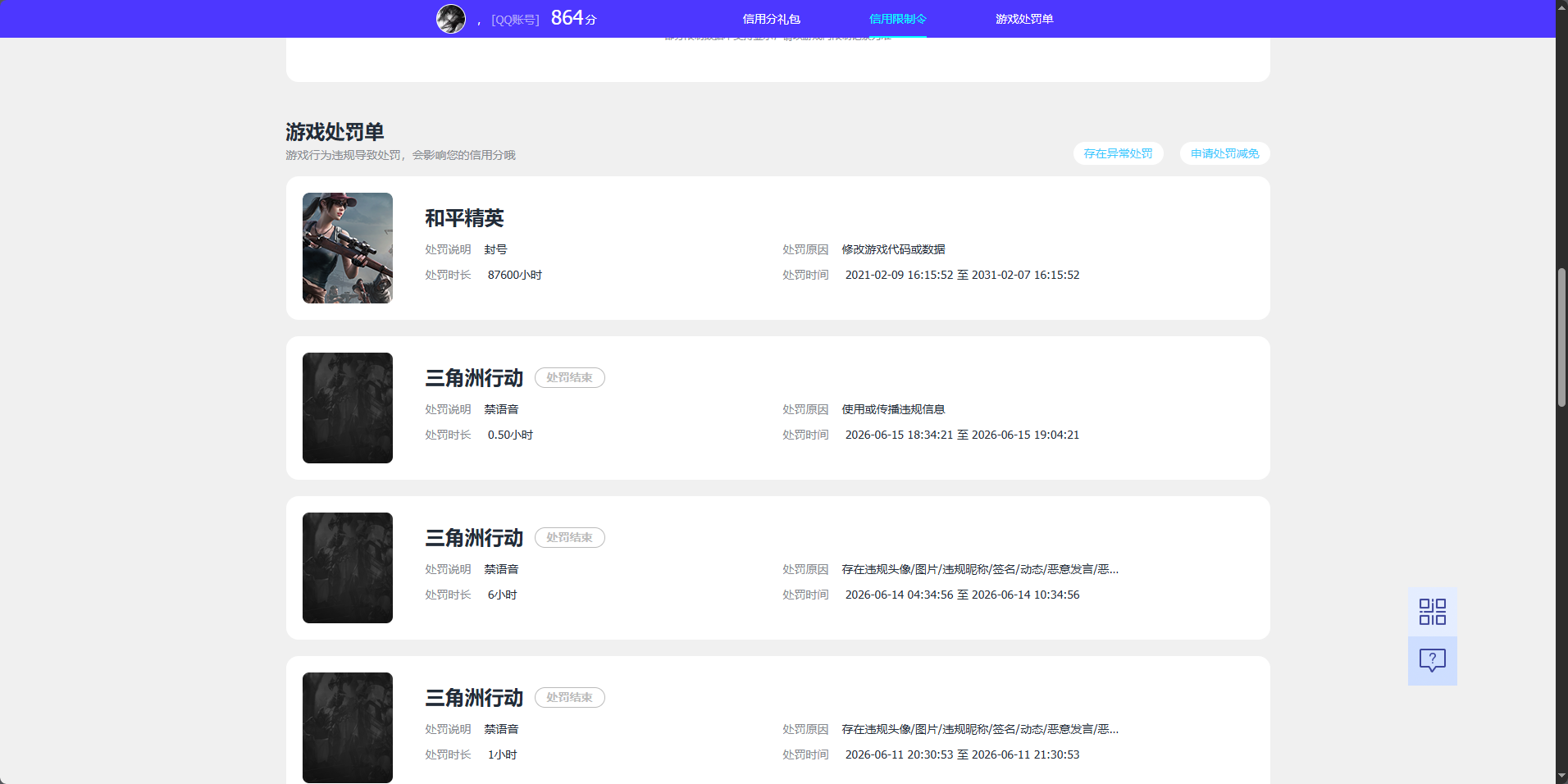Click truncated reason on 6小时 penalty card
The width and height of the screenshot is (1568, 784).
[x=980, y=569]
